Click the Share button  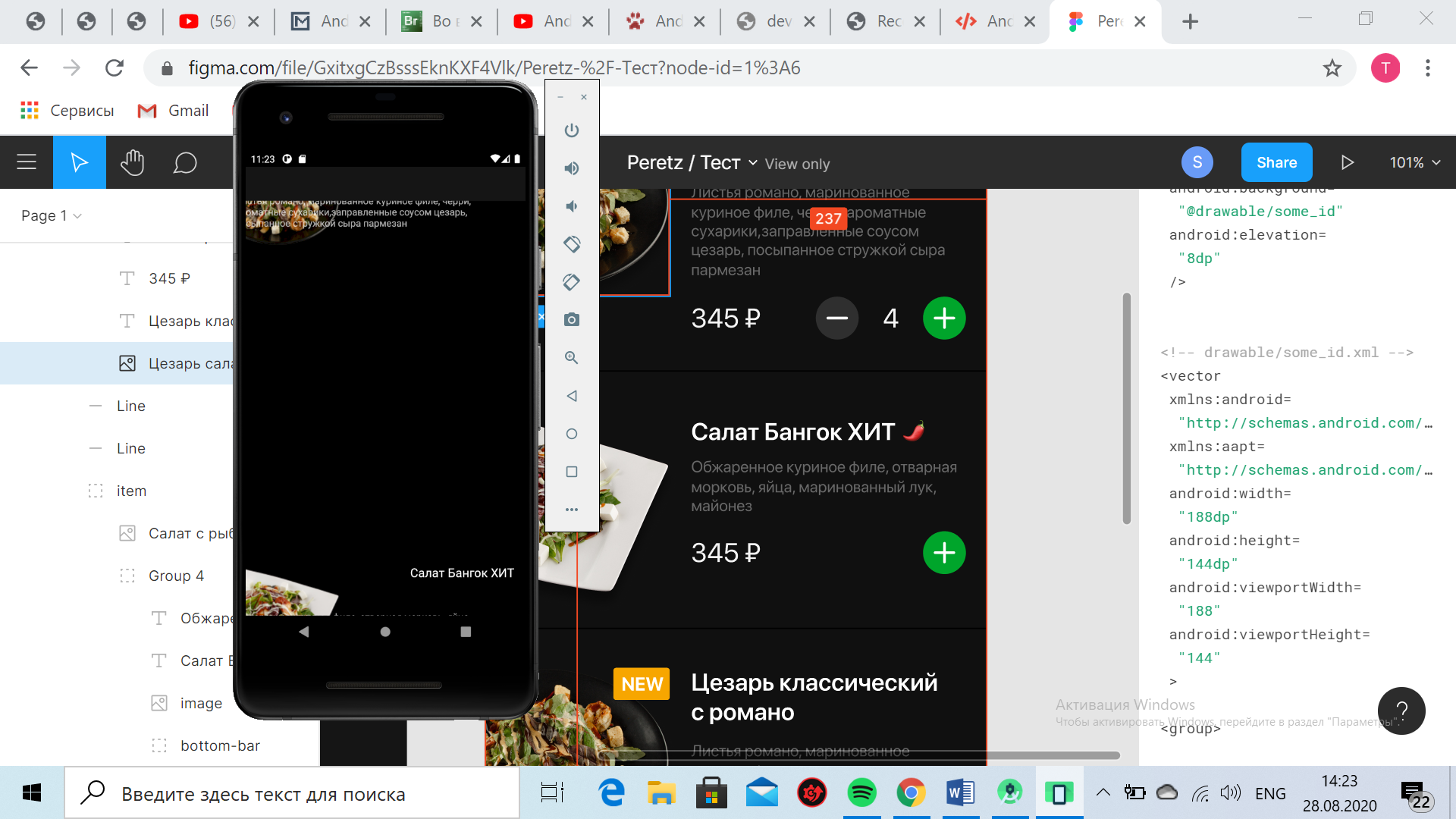(x=1277, y=162)
